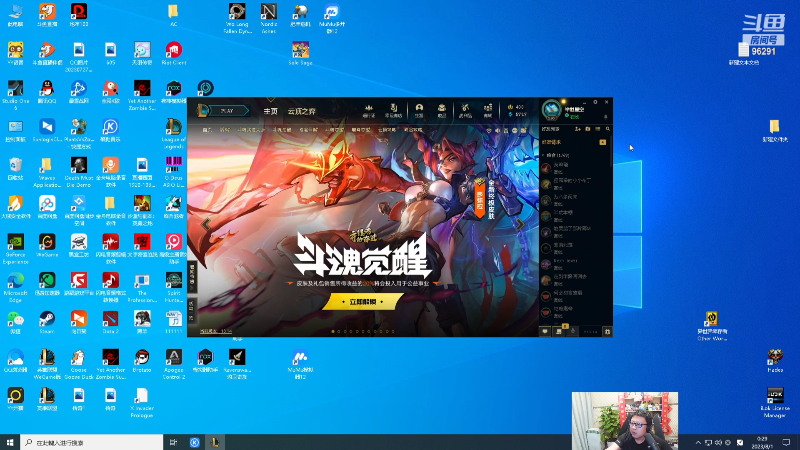Click League of Legends taskbar icon
Viewport: 800px width, 450px height.
(x=215, y=442)
